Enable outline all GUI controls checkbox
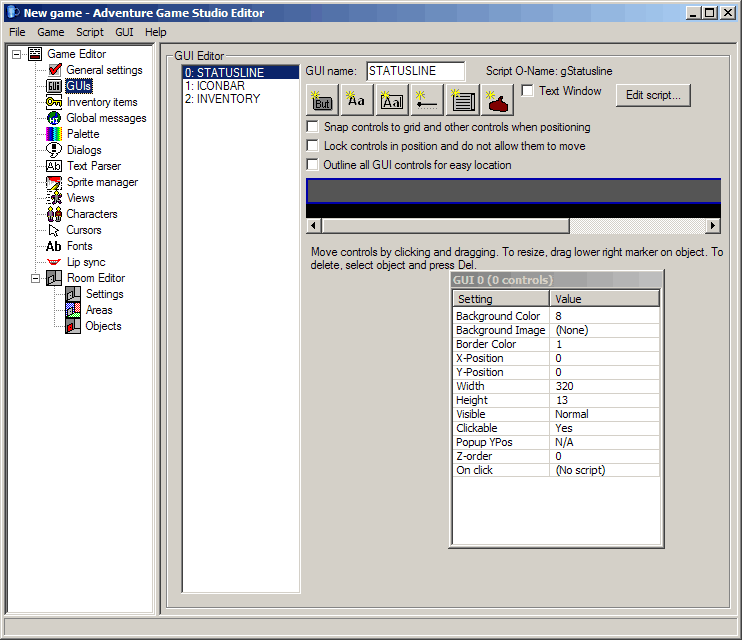 (x=312, y=165)
